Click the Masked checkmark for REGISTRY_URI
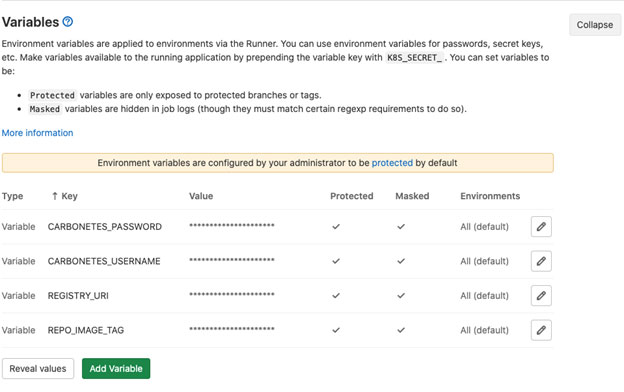Viewport: 624px width, 392px height. [401, 296]
